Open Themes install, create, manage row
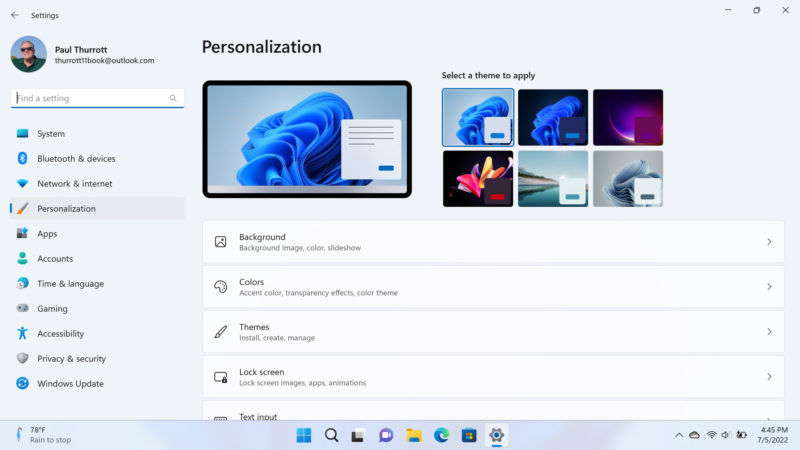This screenshot has width=800, height=450. pyautogui.click(x=493, y=332)
